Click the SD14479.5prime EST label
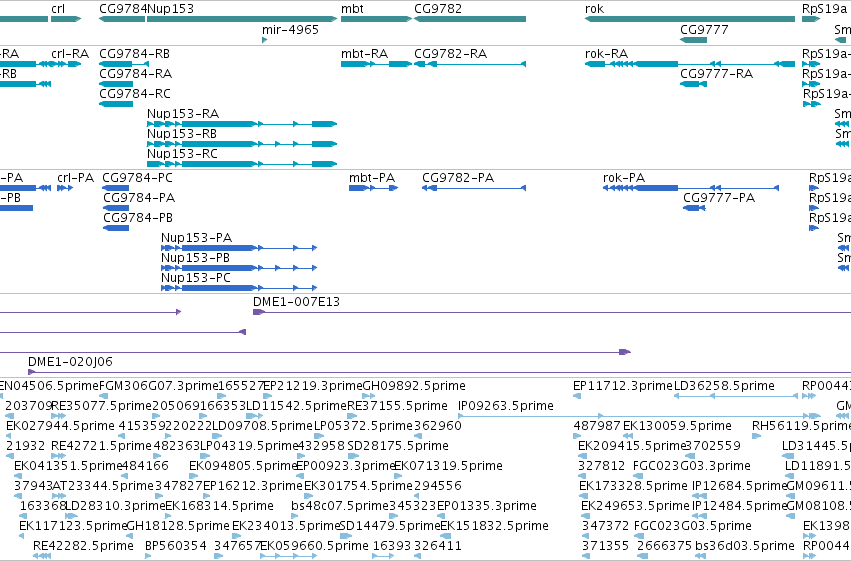 pos(390,527)
